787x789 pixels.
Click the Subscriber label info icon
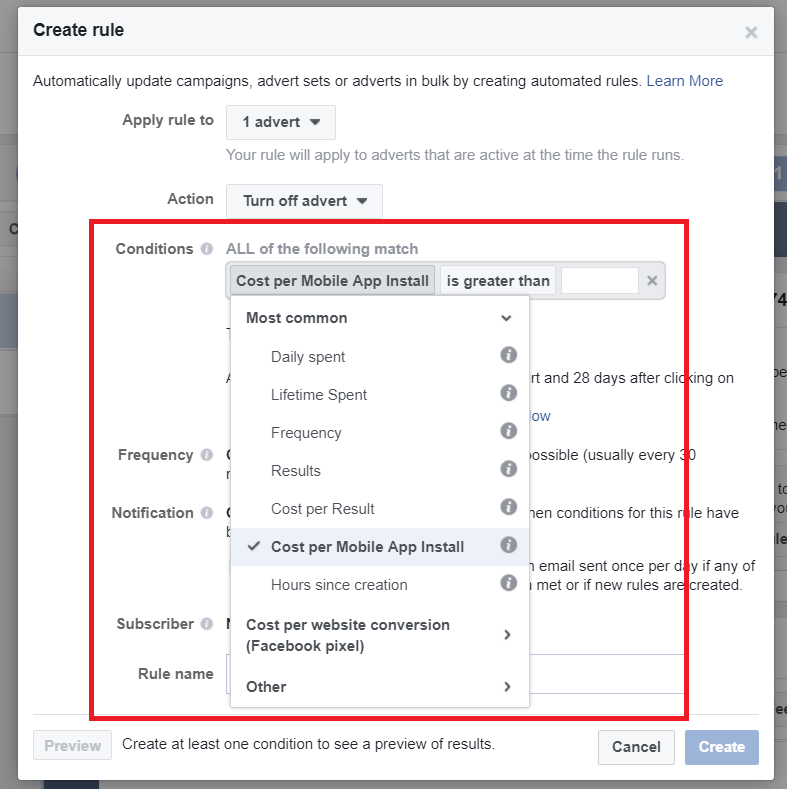tap(207, 624)
